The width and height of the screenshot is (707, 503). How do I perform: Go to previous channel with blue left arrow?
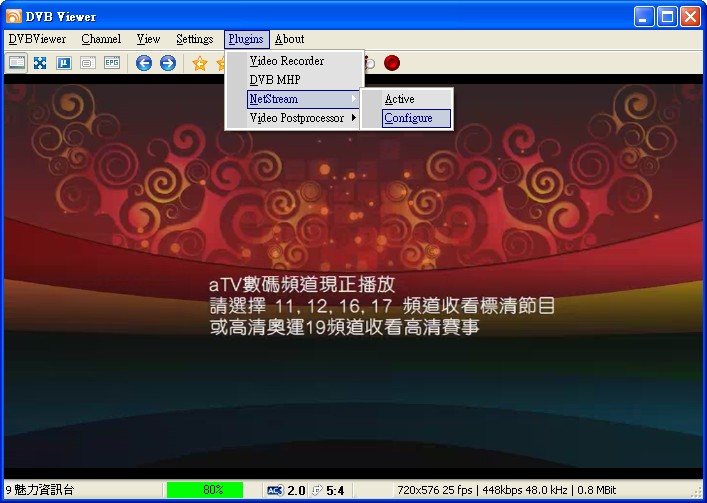coord(144,63)
